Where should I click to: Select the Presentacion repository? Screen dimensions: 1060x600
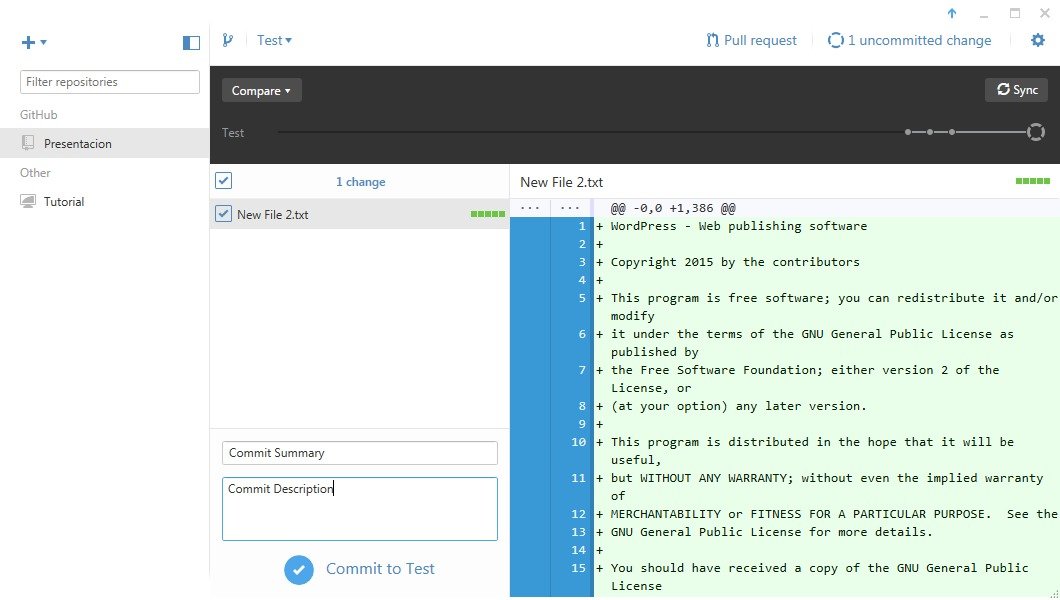[105, 143]
